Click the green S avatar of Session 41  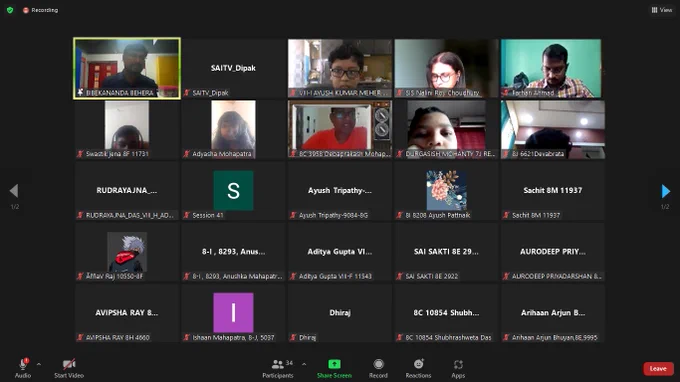(x=233, y=190)
